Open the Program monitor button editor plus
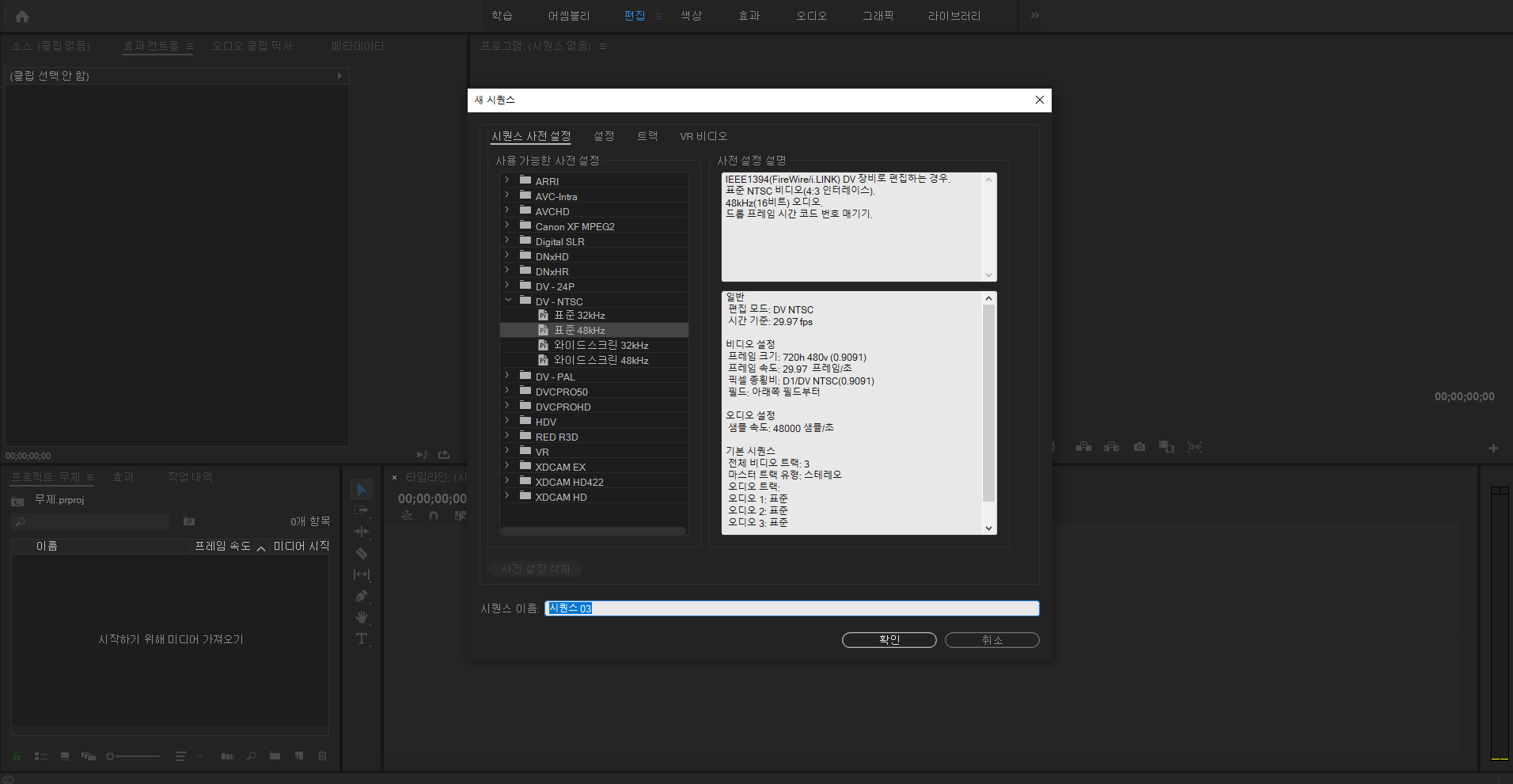The width and height of the screenshot is (1513, 784). point(1493,448)
